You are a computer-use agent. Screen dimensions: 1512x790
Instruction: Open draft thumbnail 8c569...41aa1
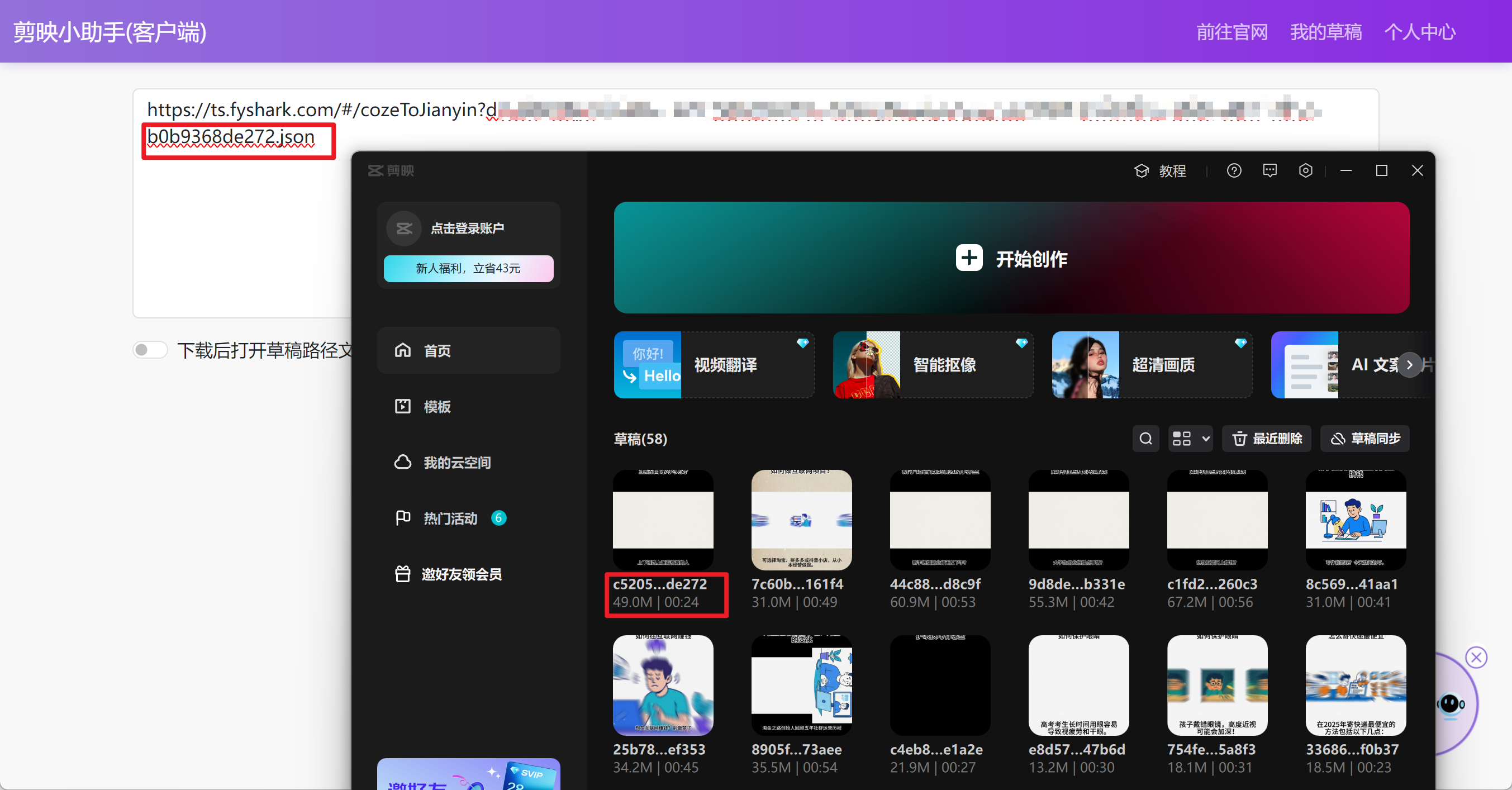pos(1356,520)
